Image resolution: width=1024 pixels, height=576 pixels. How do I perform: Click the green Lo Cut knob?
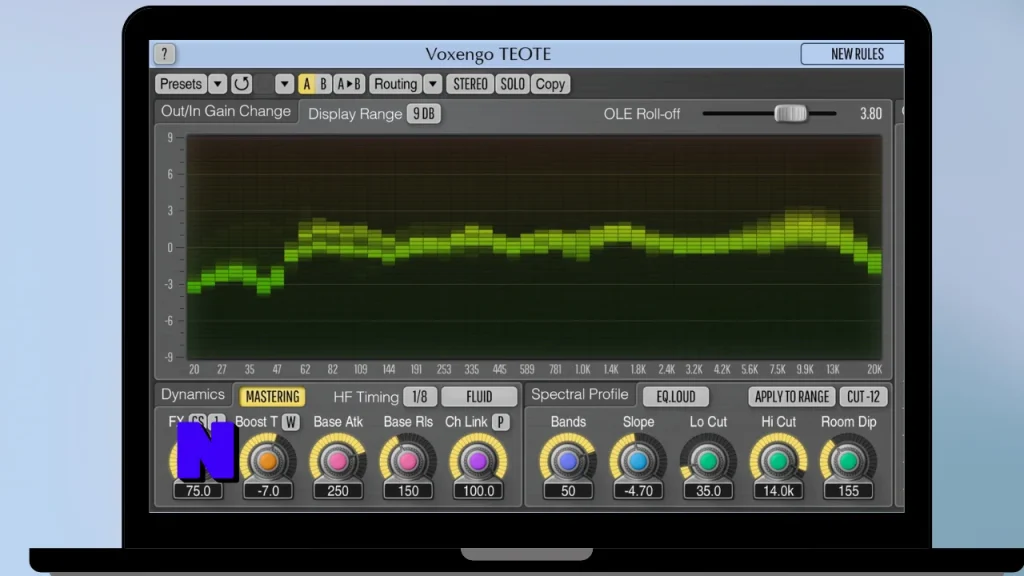708,461
